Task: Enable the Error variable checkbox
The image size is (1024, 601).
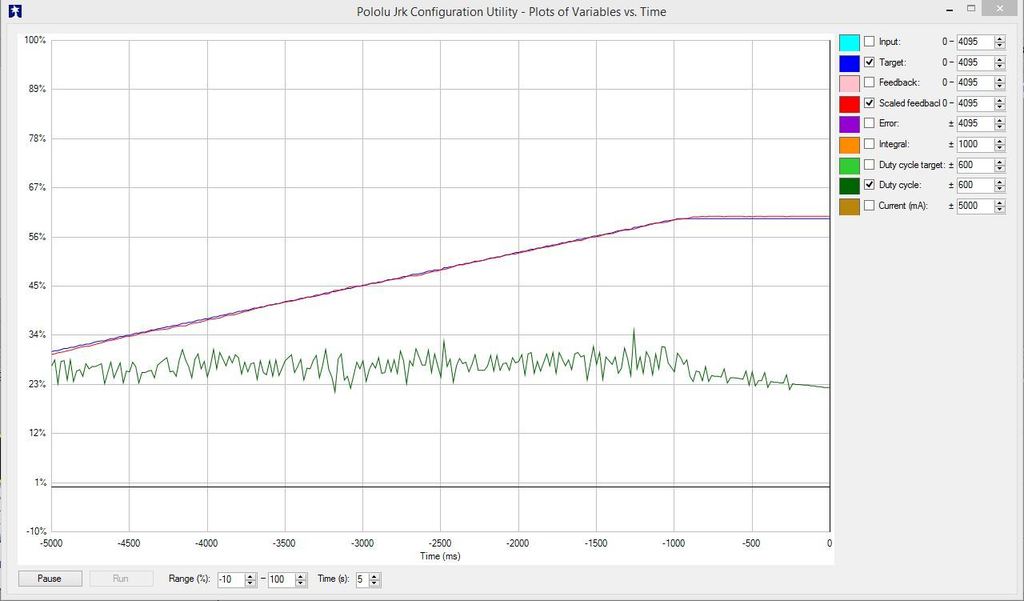Action: (x=869, y=123)
